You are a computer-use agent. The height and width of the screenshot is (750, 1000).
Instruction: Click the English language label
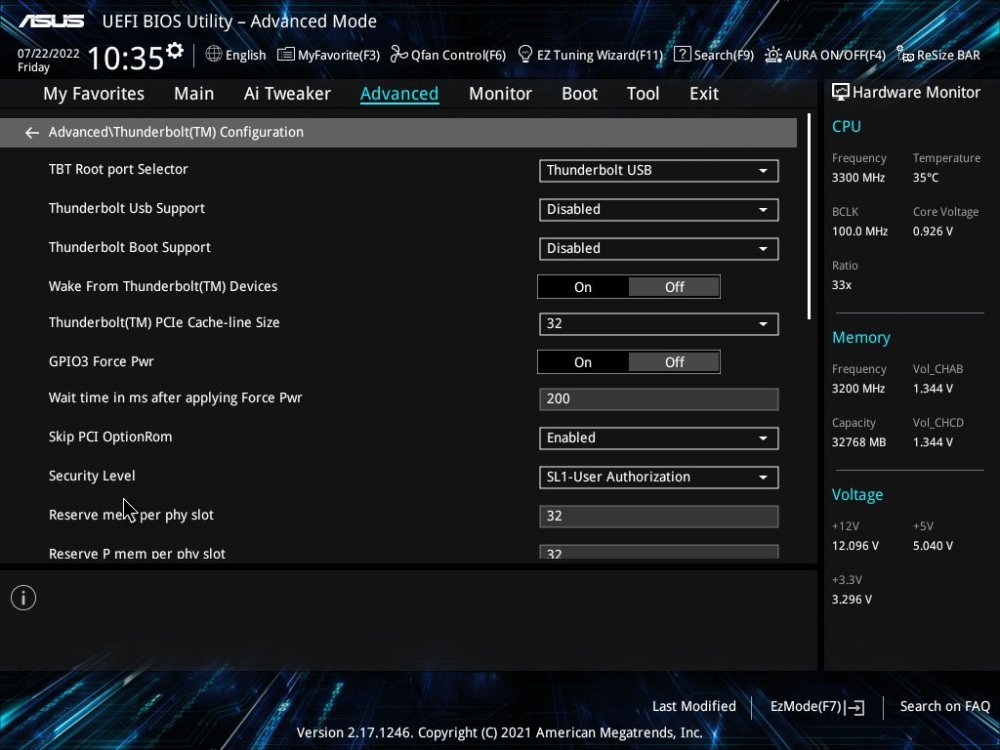point(246,55)
